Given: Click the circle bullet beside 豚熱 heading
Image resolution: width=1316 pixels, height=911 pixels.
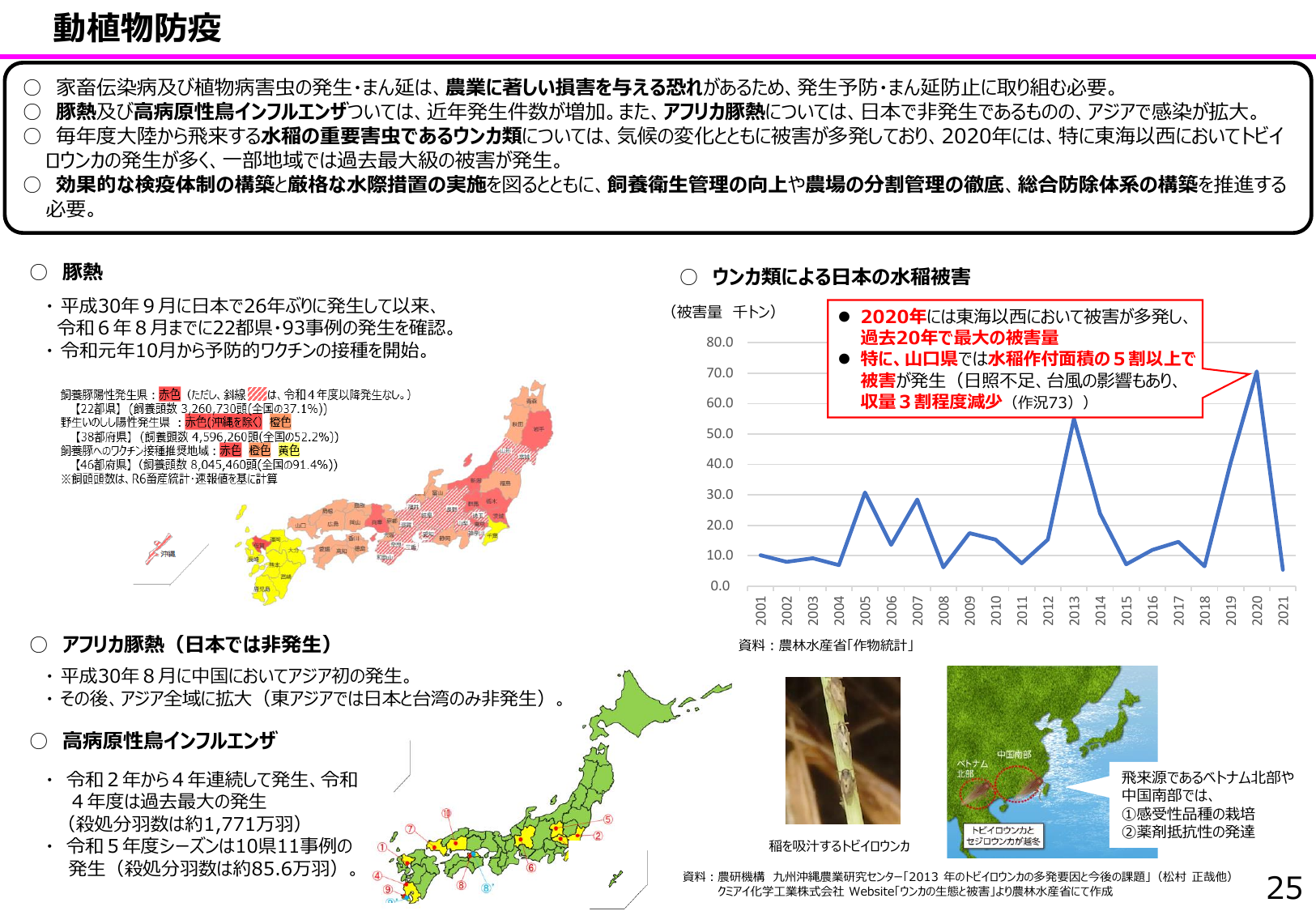Looking at the screenshot, I should pos(39,272).
